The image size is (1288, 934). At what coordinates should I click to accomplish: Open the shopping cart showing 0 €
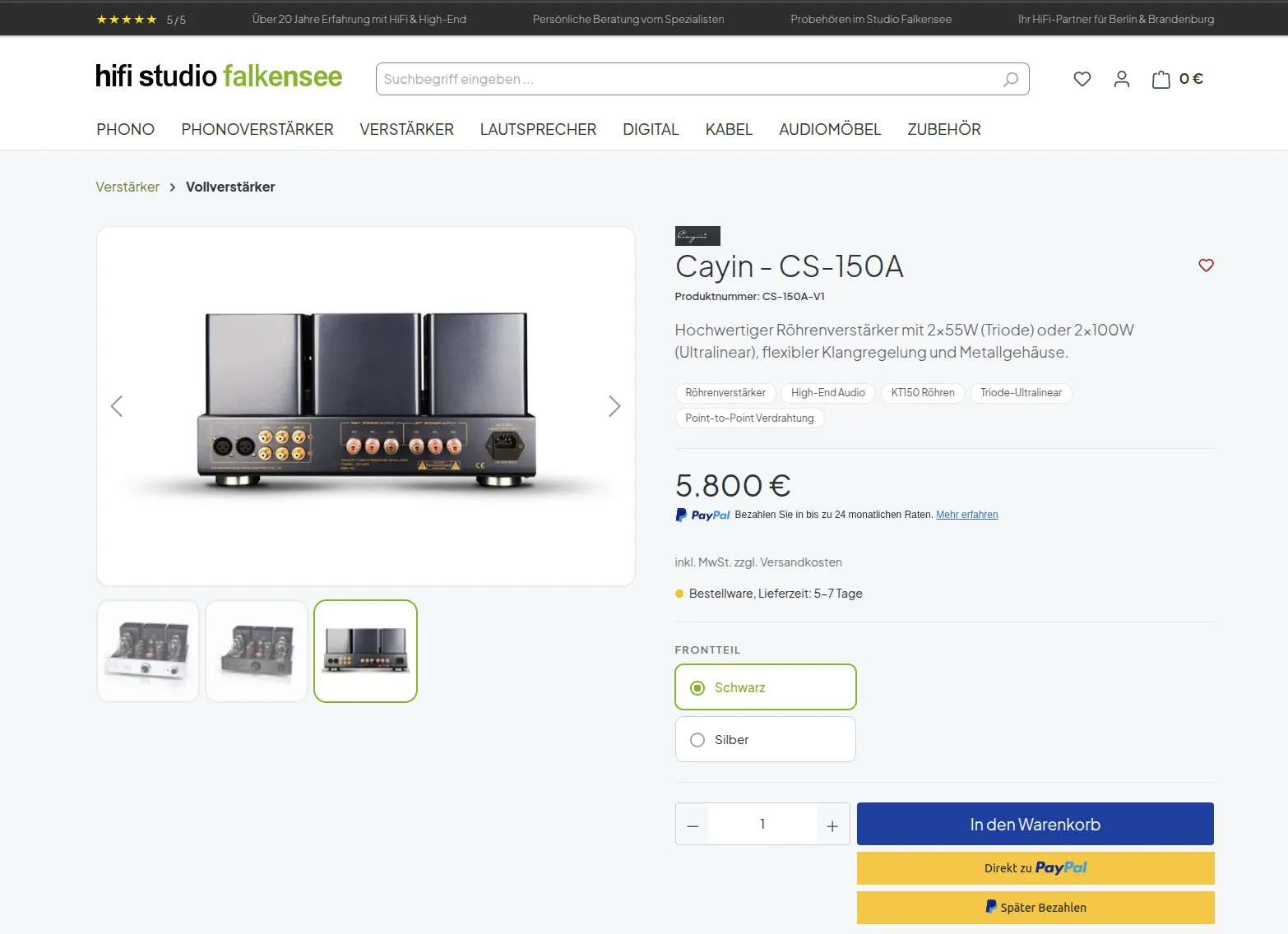pos(1178,79)
